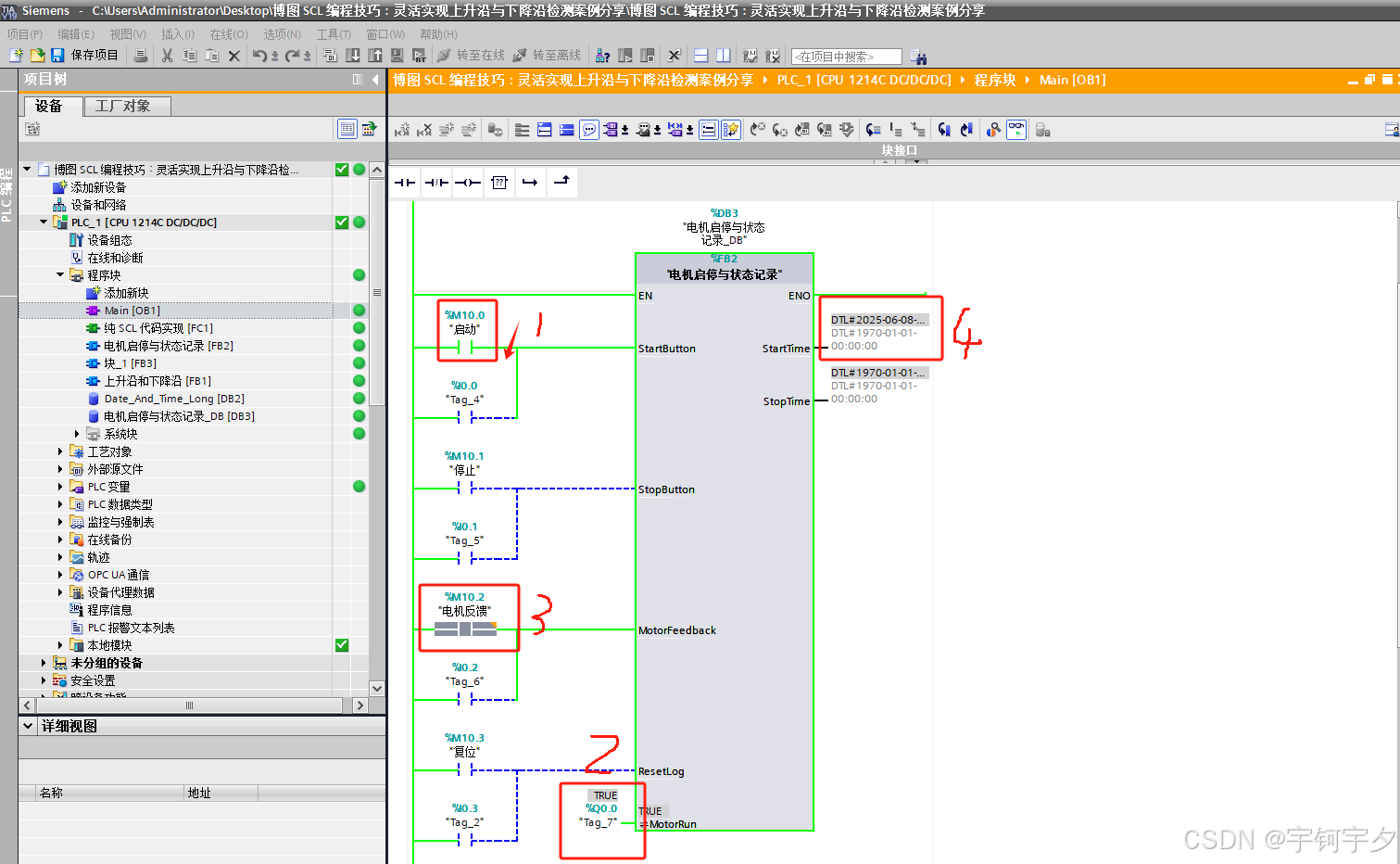The width and height of the screenshot is (1400, 864).
Task: Click the project search input field
Action: click(x=846, y=57)
